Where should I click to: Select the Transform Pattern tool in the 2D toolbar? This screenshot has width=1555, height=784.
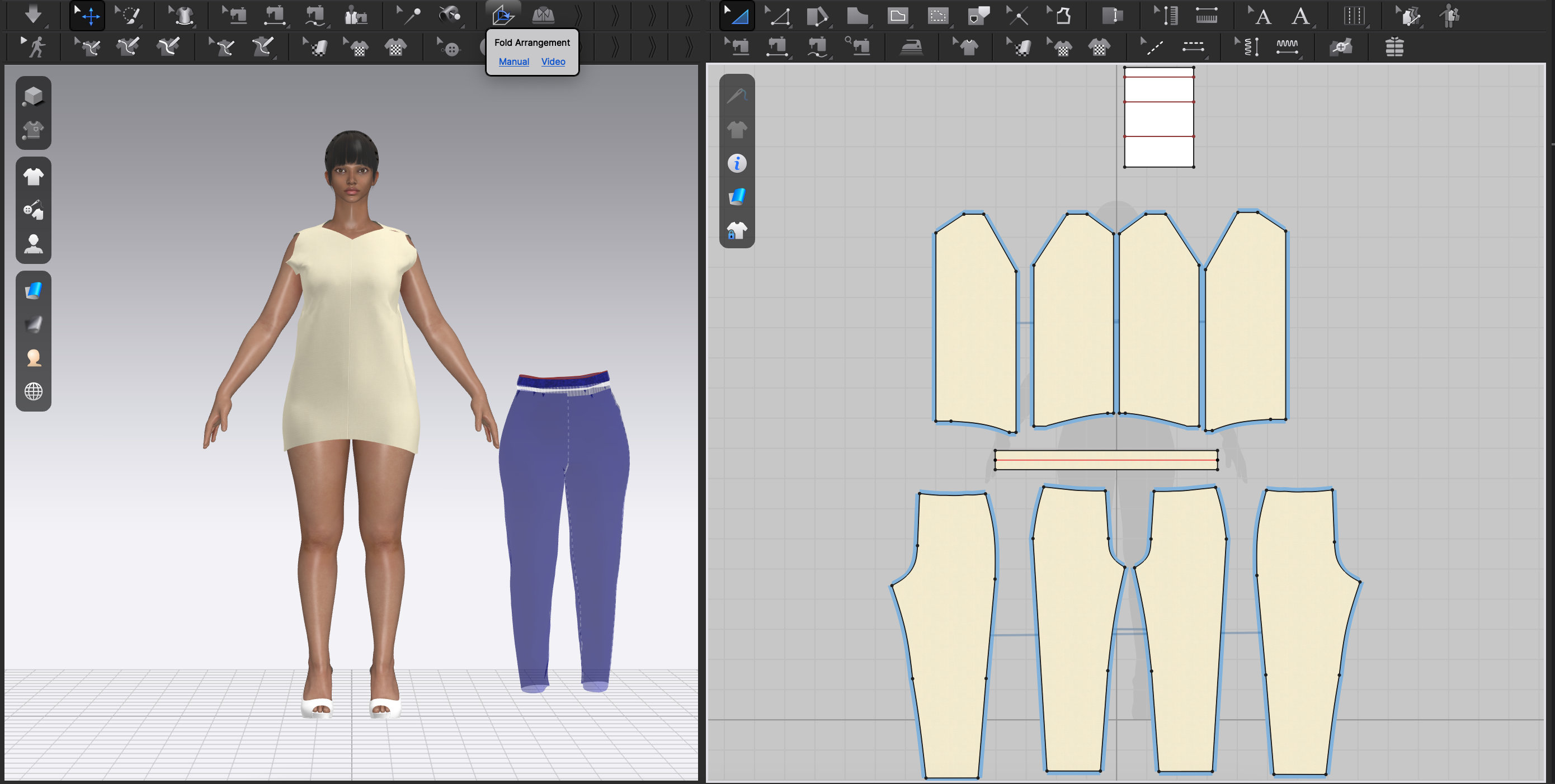click(737, 15)
